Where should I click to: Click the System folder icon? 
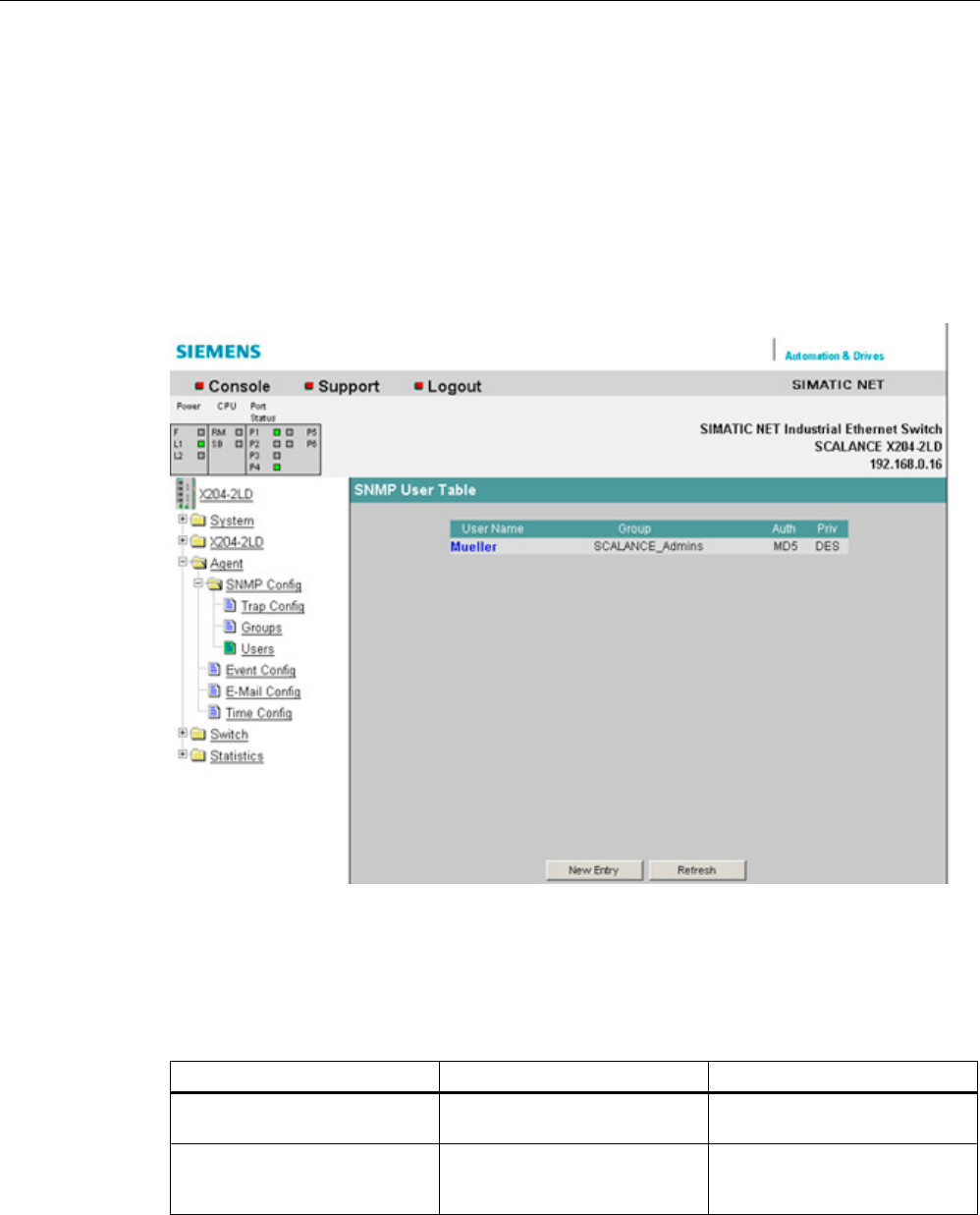(x=197, y=521)
